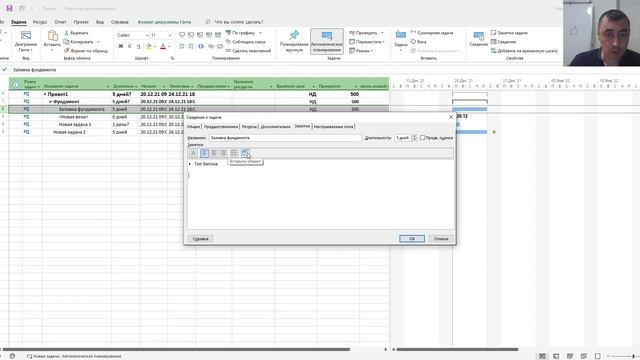Toggle the 'Предв. оценка' estimated checkbox

pyautogui.click(x=422, y=138)
